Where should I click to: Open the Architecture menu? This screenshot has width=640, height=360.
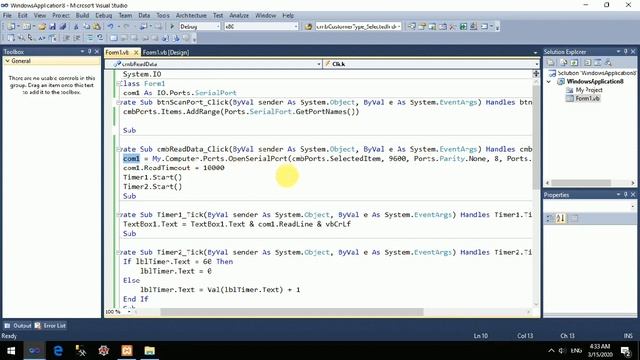point(191,16)
